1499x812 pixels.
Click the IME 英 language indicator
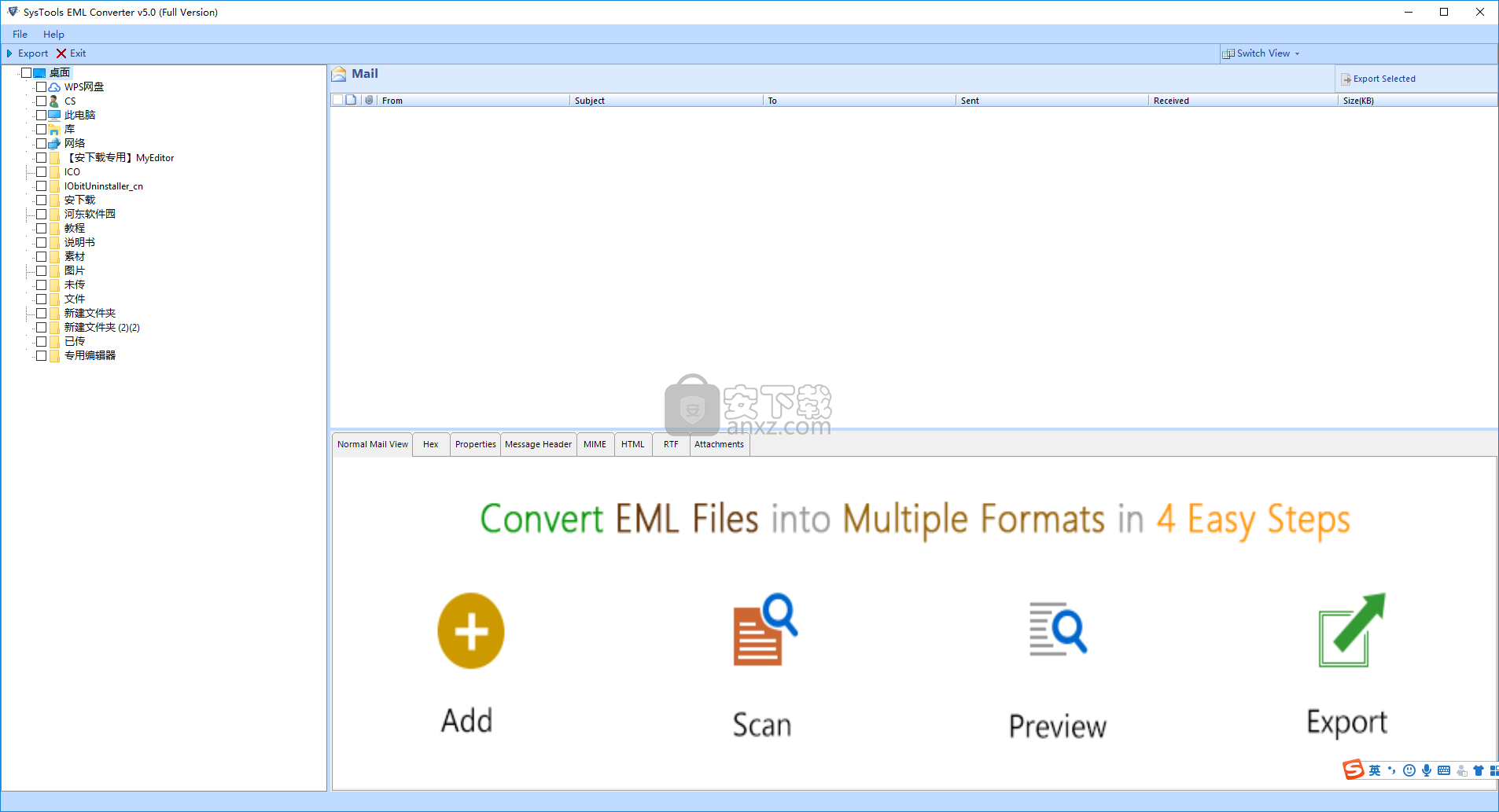[x=1375, y=770]
